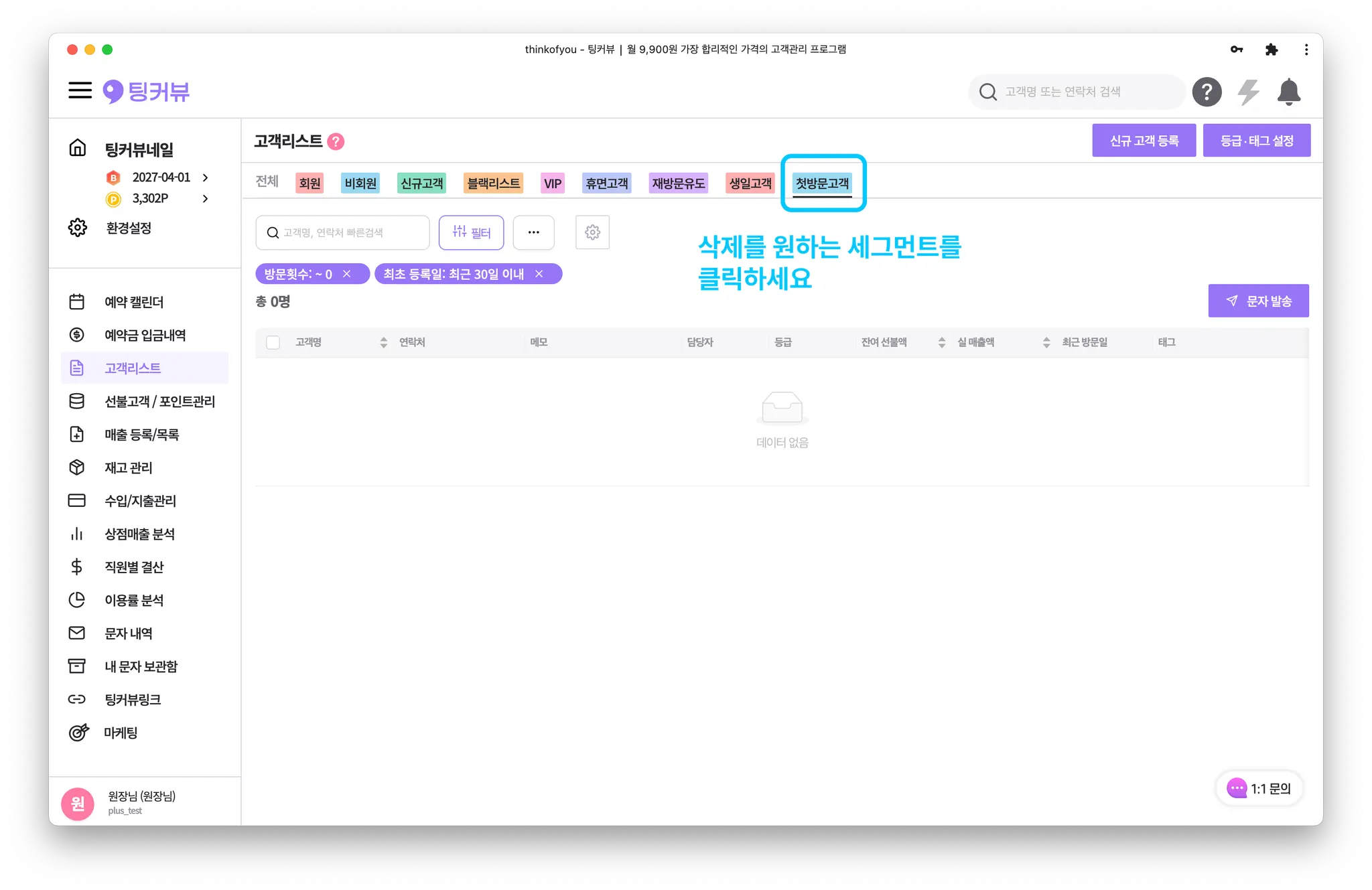The image size is (1372, 890).
Task: Open 환경설정 gear in sidebar
Action: pos(78,228)
